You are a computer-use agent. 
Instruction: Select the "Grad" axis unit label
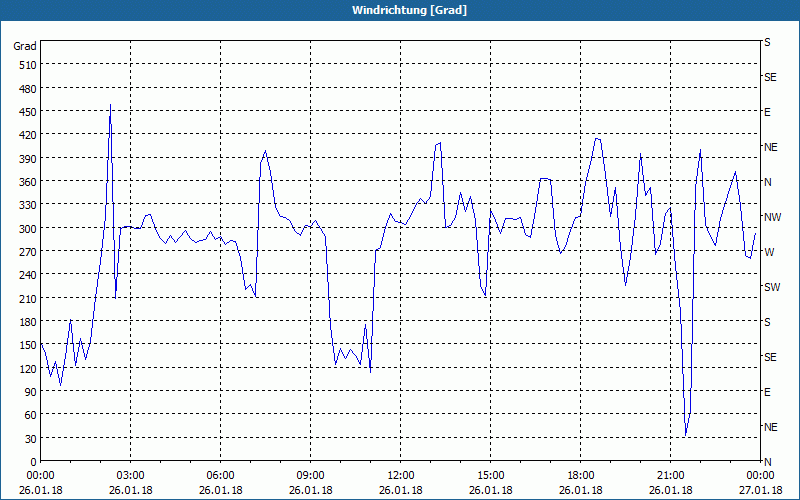click(25, 46)
